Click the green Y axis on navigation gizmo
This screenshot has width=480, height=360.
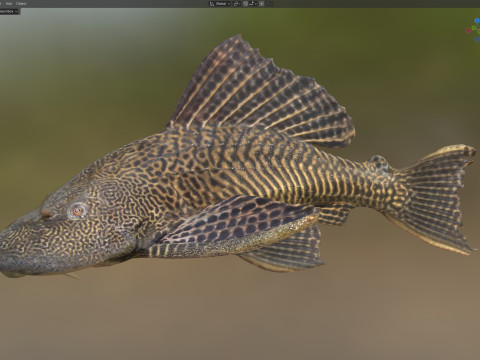click(474, 28)
